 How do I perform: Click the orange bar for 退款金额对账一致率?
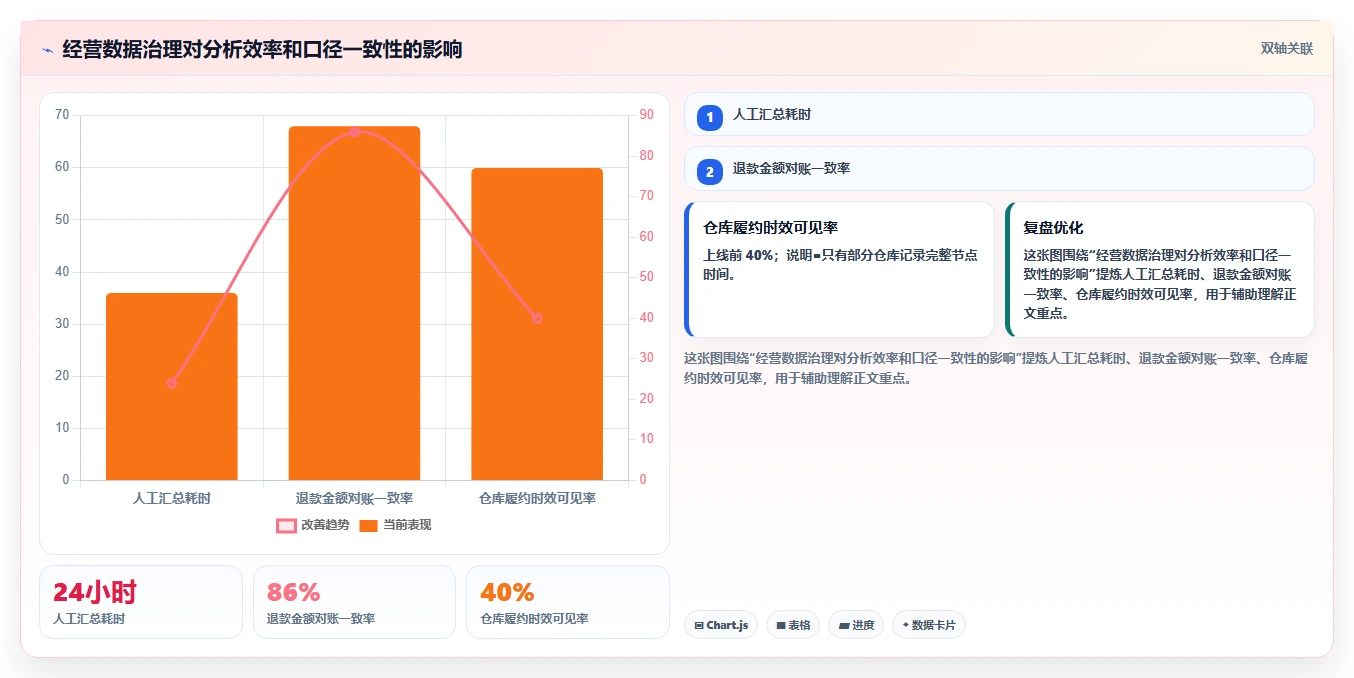354,303
